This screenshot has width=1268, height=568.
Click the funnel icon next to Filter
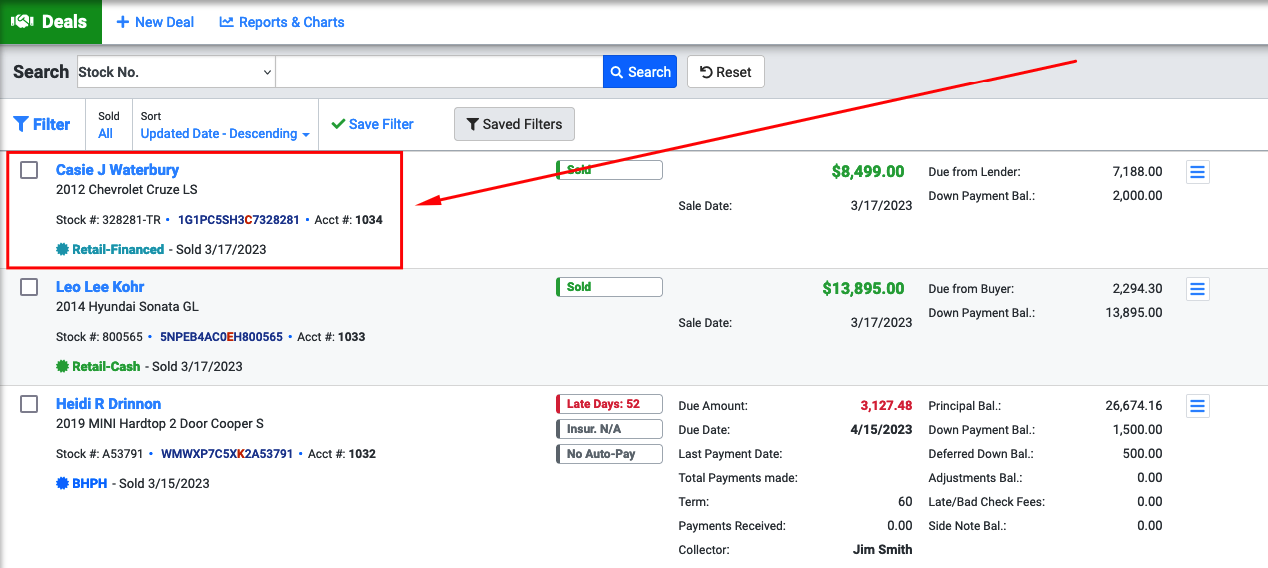click(21, 125)
